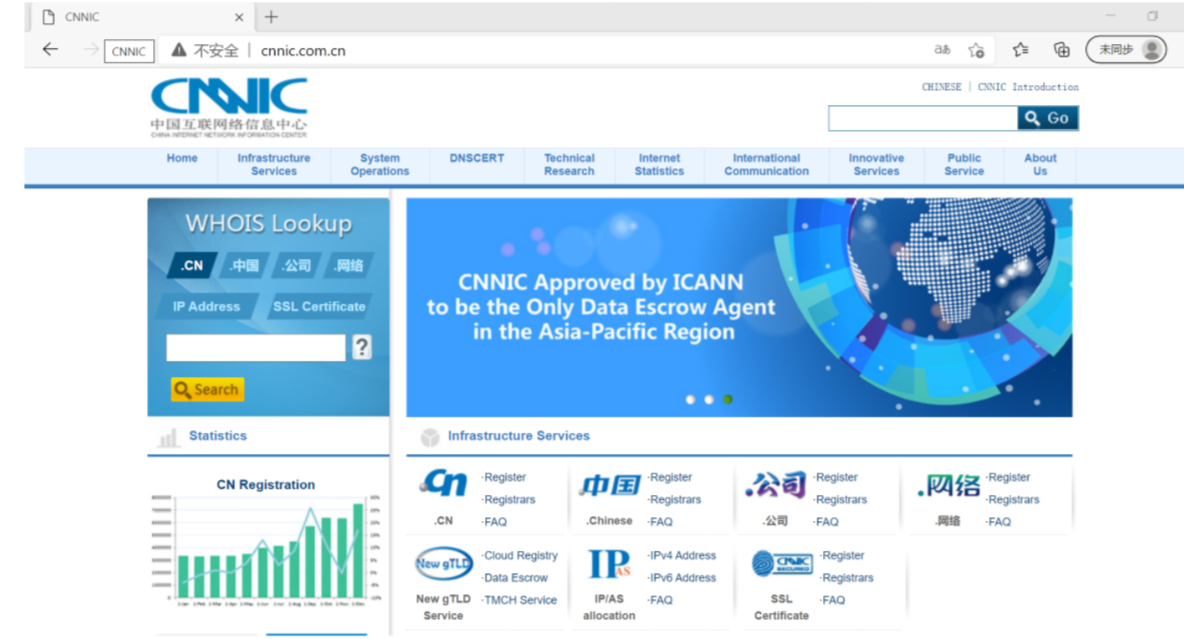Select the .中国 WHOIS lookup tab
The height and width of the screenshot is (639, 1184).
pos(244,265)
